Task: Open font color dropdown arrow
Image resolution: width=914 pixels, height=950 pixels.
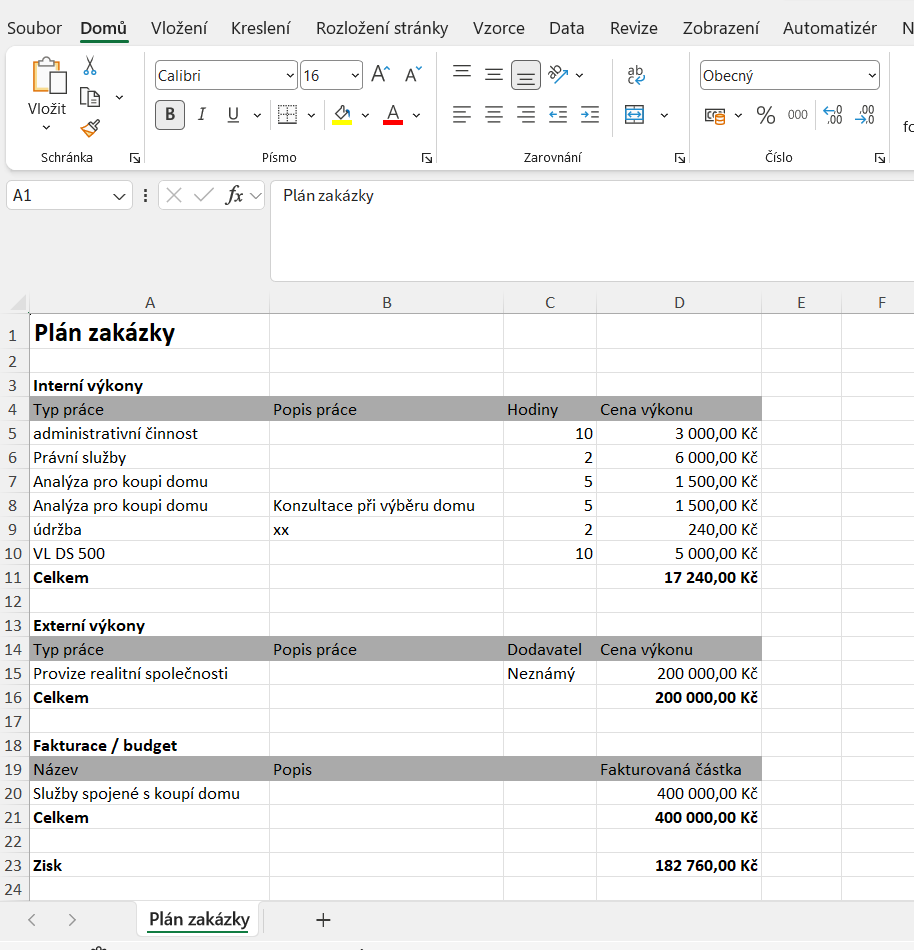Action: pyautogui.click(x=417, y=115)
